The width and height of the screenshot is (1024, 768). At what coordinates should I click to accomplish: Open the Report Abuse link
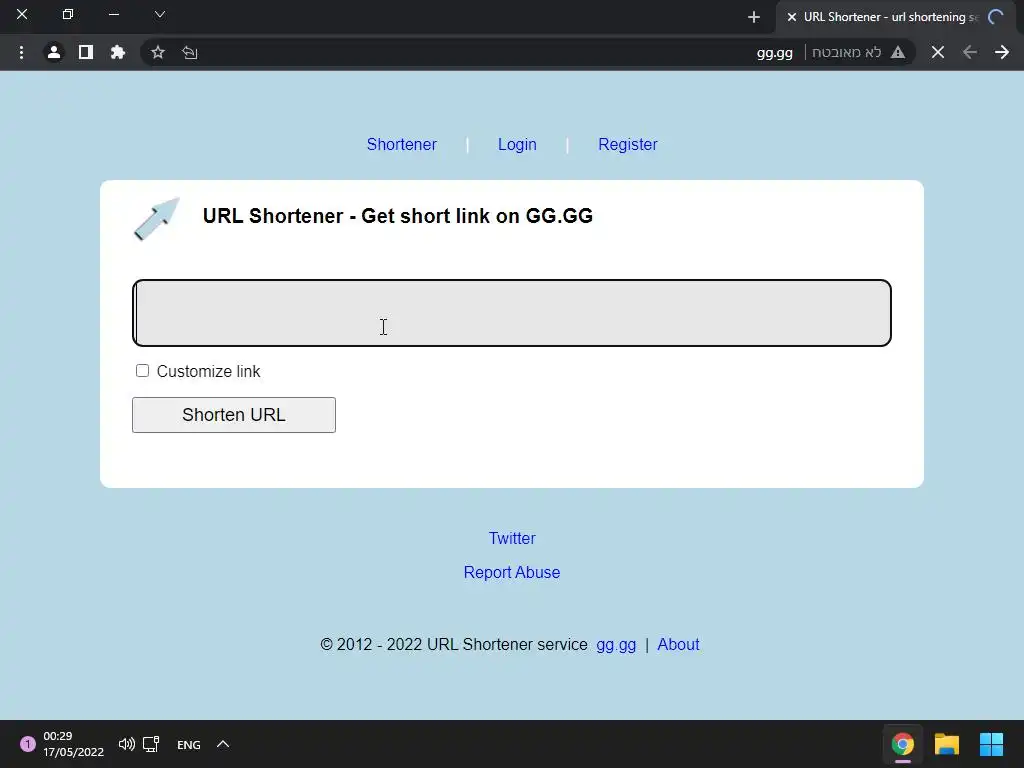click(512, 572)
